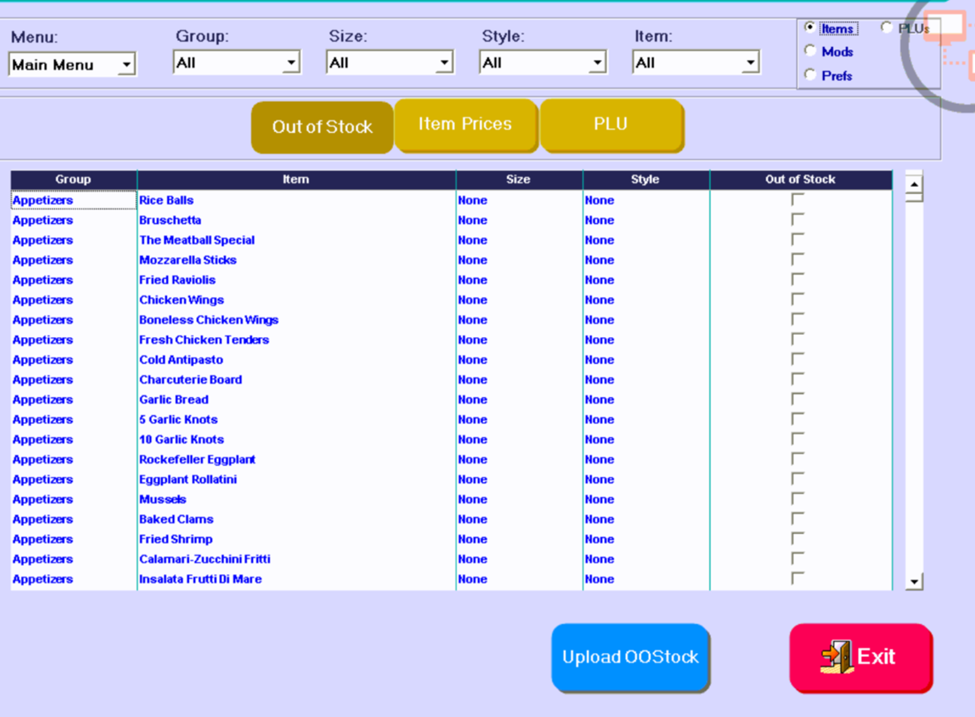Toggle out of stock for Fried Shrimp
The height and width of the screenshot is (717, 975).
pyautogui.click(x=797, y=538)
